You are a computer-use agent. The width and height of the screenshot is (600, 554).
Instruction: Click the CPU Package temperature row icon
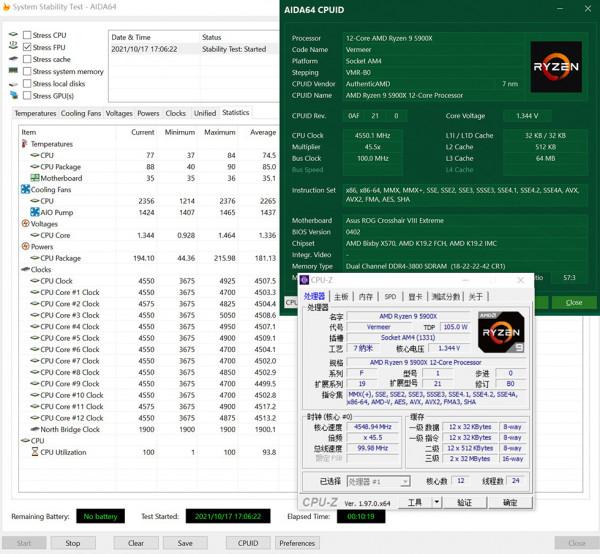[x=35, y=166]
